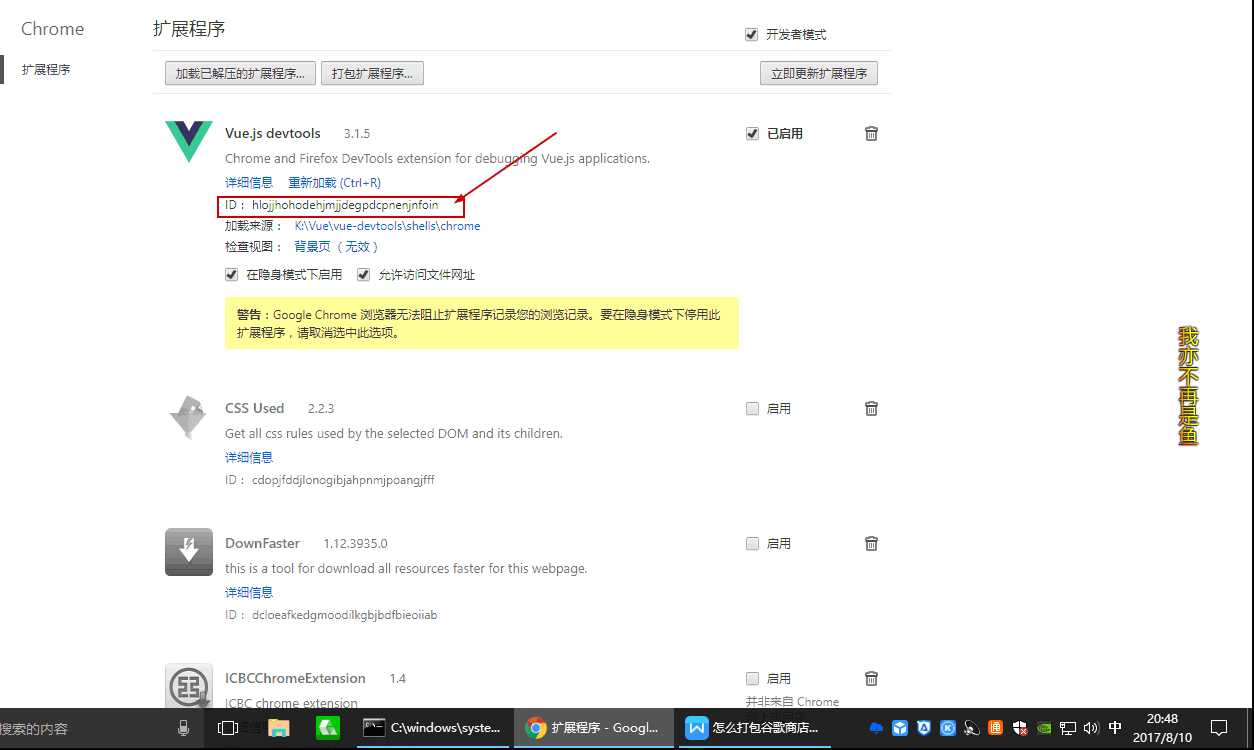
Task: Switch to the cmd window taskbar item
Action: tap(432, 728)
